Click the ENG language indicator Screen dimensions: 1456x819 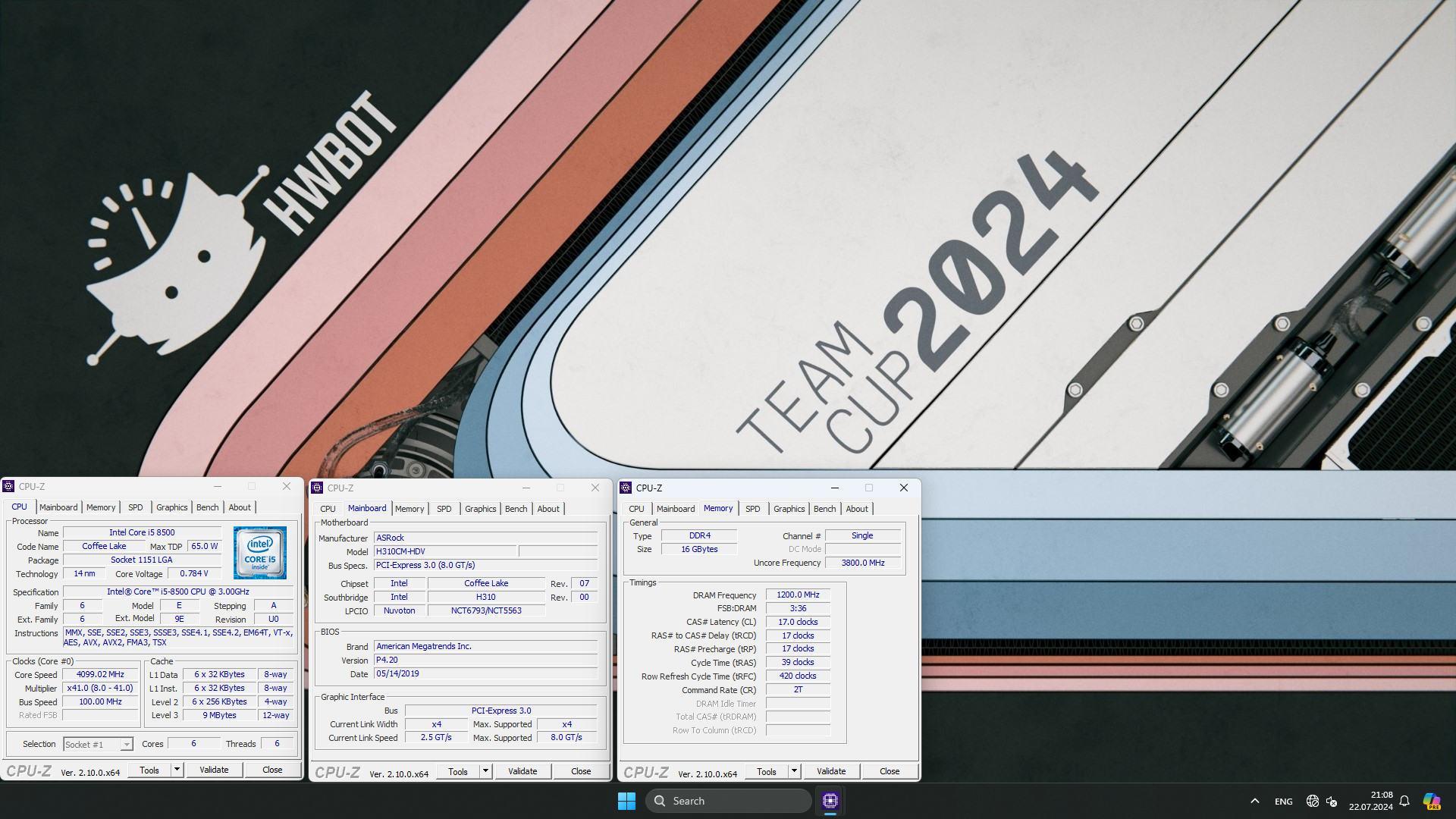pos(1284,802)
